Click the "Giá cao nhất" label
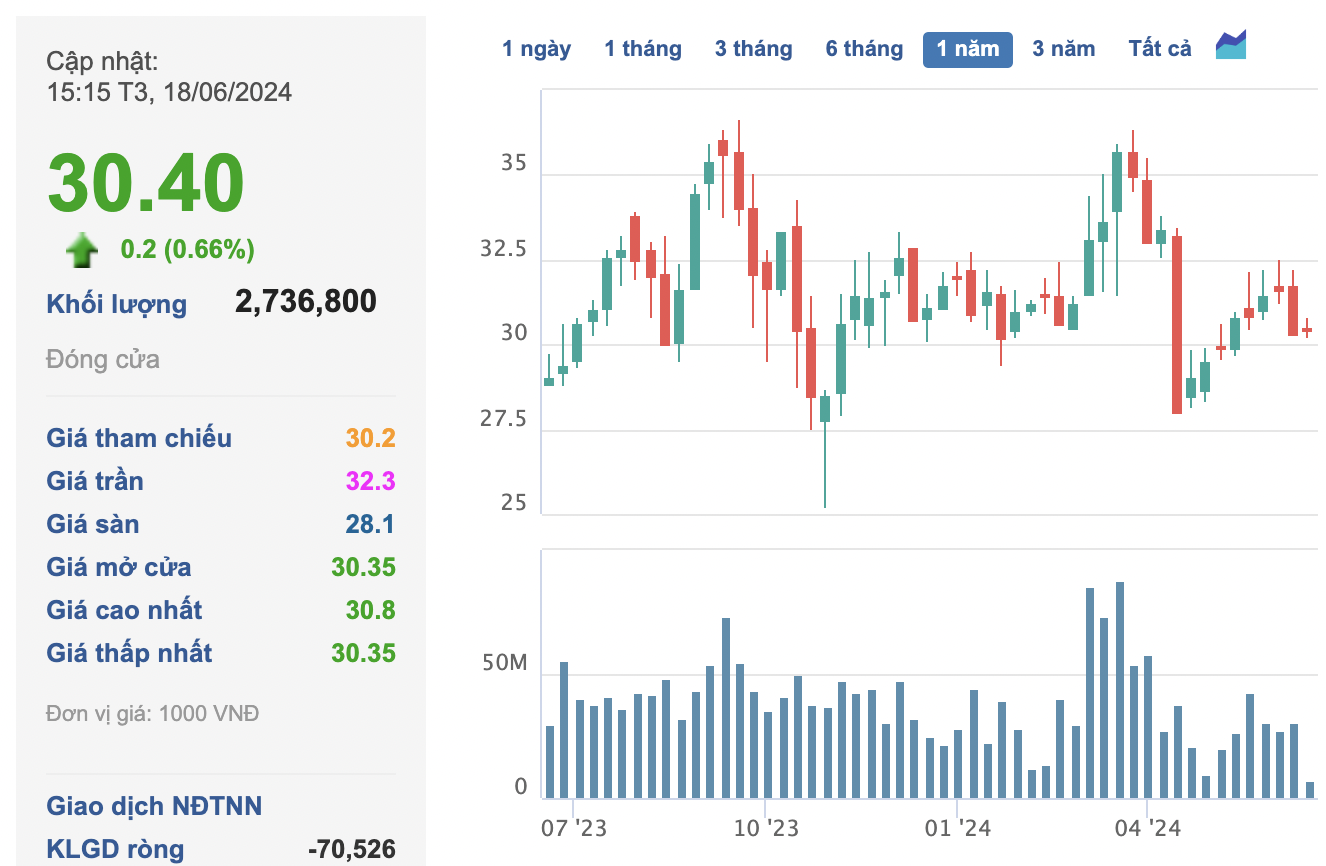Viewport: 1326px width, 866px height. click(x=124, y=610)
